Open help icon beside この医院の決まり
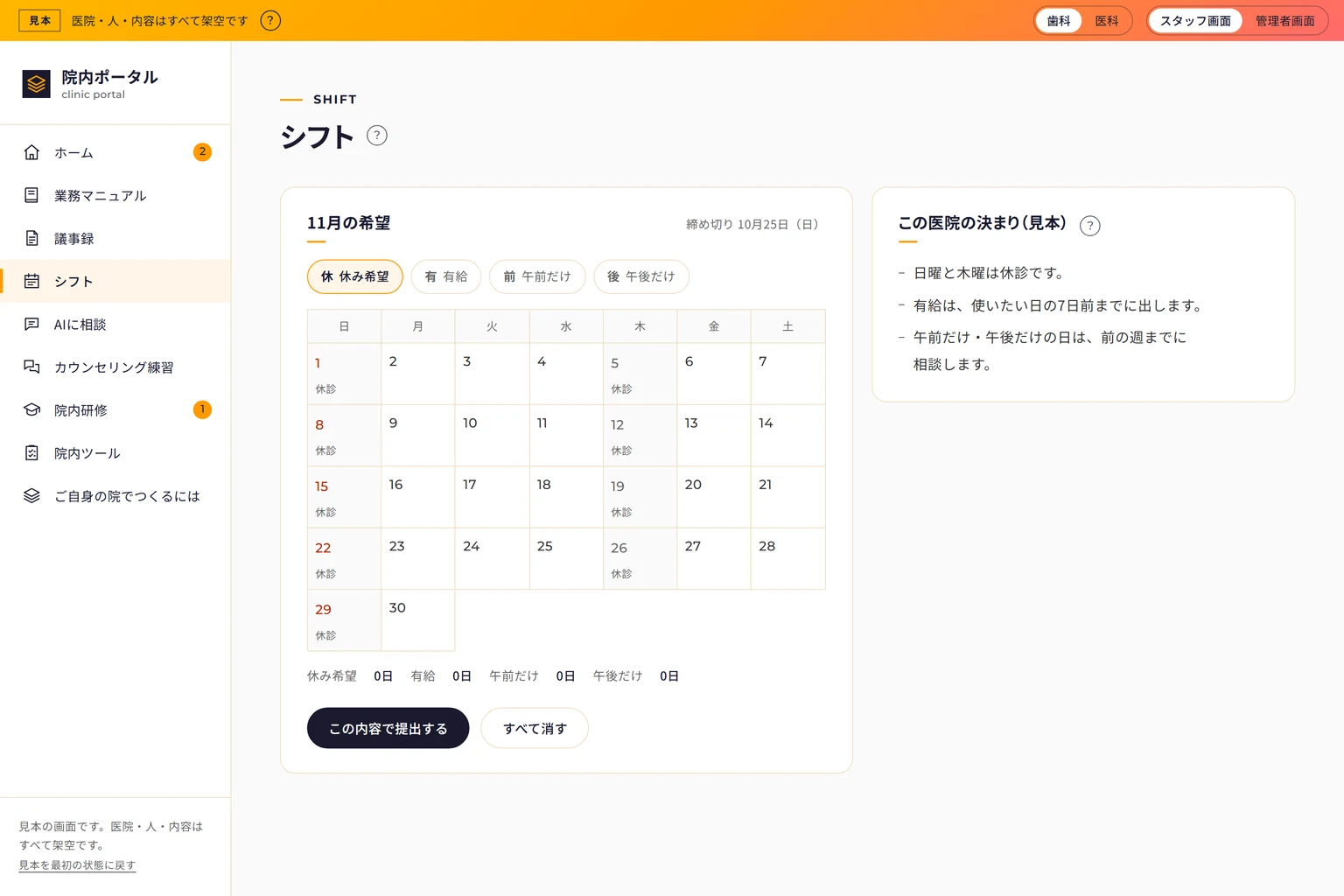The image size is (1344, 896). (x=1090, y=226)
